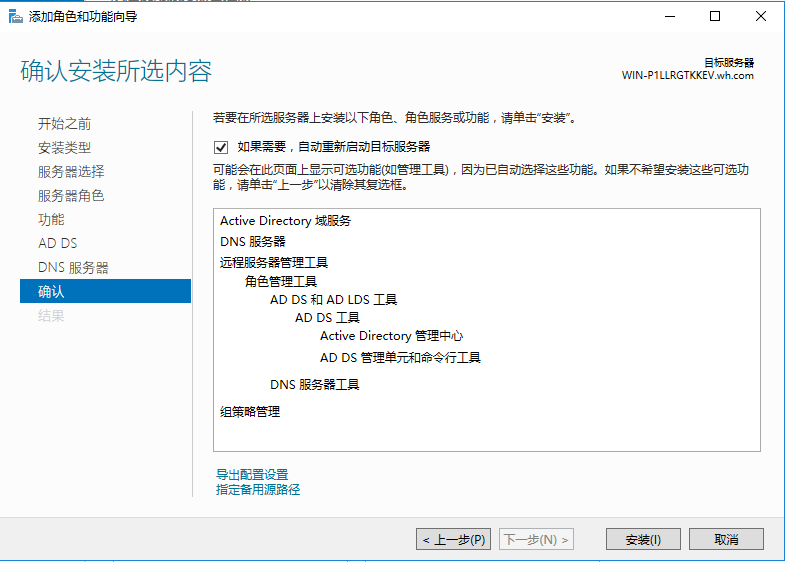Open the 功能 step in sidebar

tap(51, 220)
